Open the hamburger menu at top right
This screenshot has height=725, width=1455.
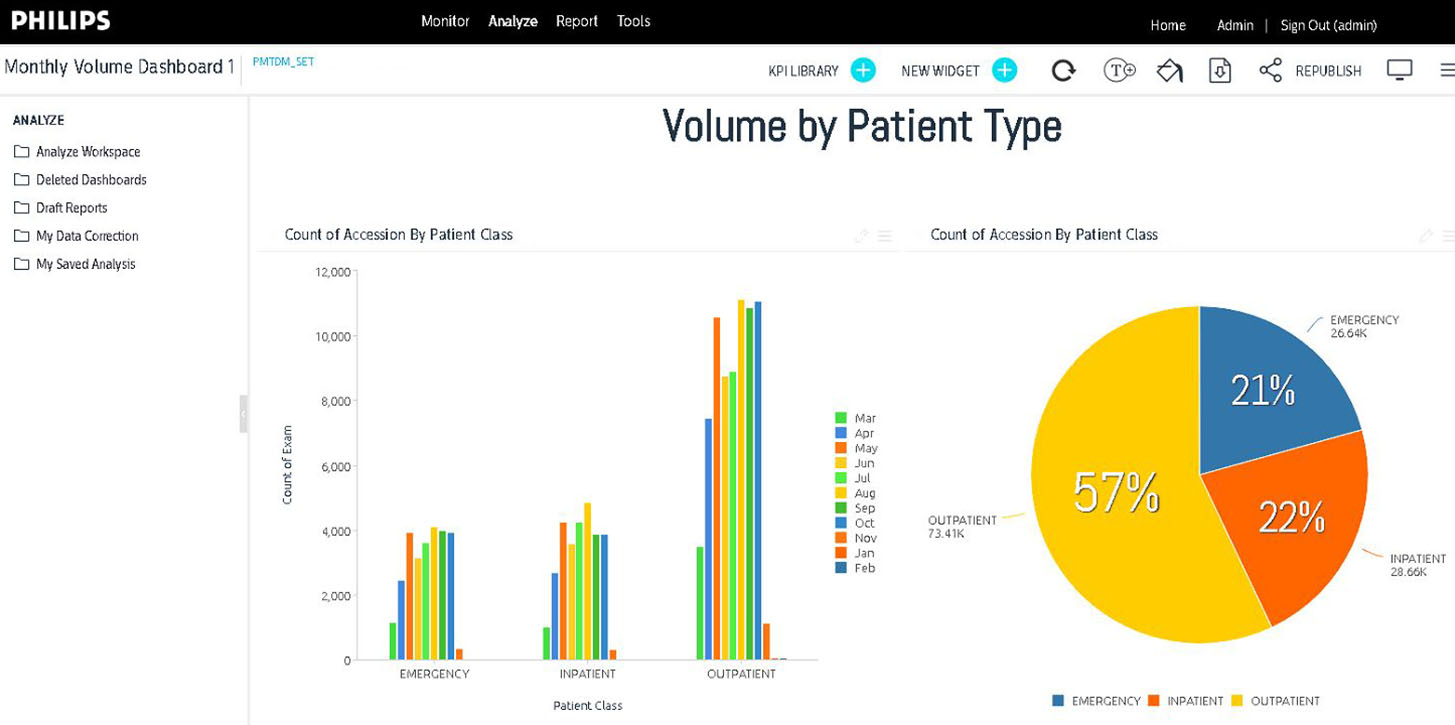coord(1446,70)
